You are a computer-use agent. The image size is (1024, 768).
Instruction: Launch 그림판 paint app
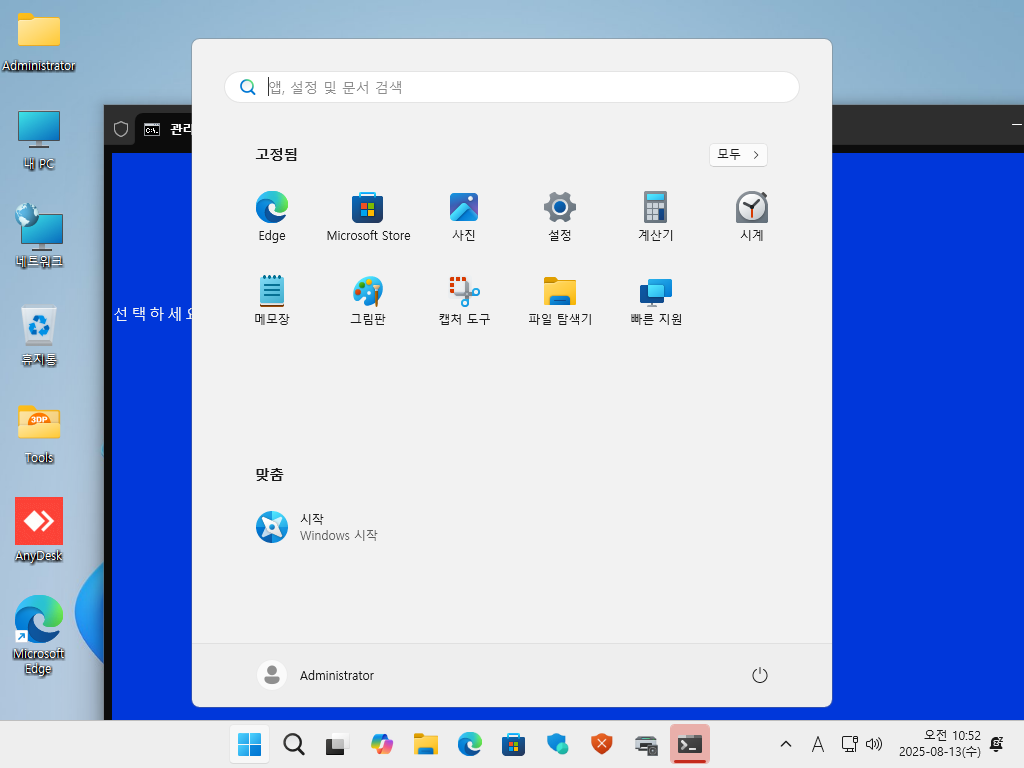(x=368, y=300)
